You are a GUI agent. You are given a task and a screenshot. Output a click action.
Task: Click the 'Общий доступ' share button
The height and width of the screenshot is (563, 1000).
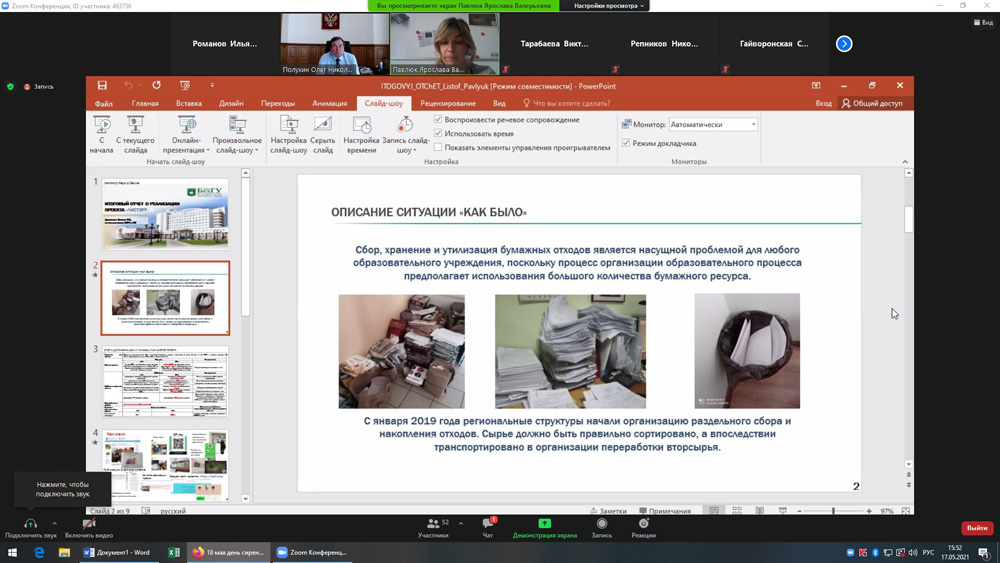click(x=872, y=103)
